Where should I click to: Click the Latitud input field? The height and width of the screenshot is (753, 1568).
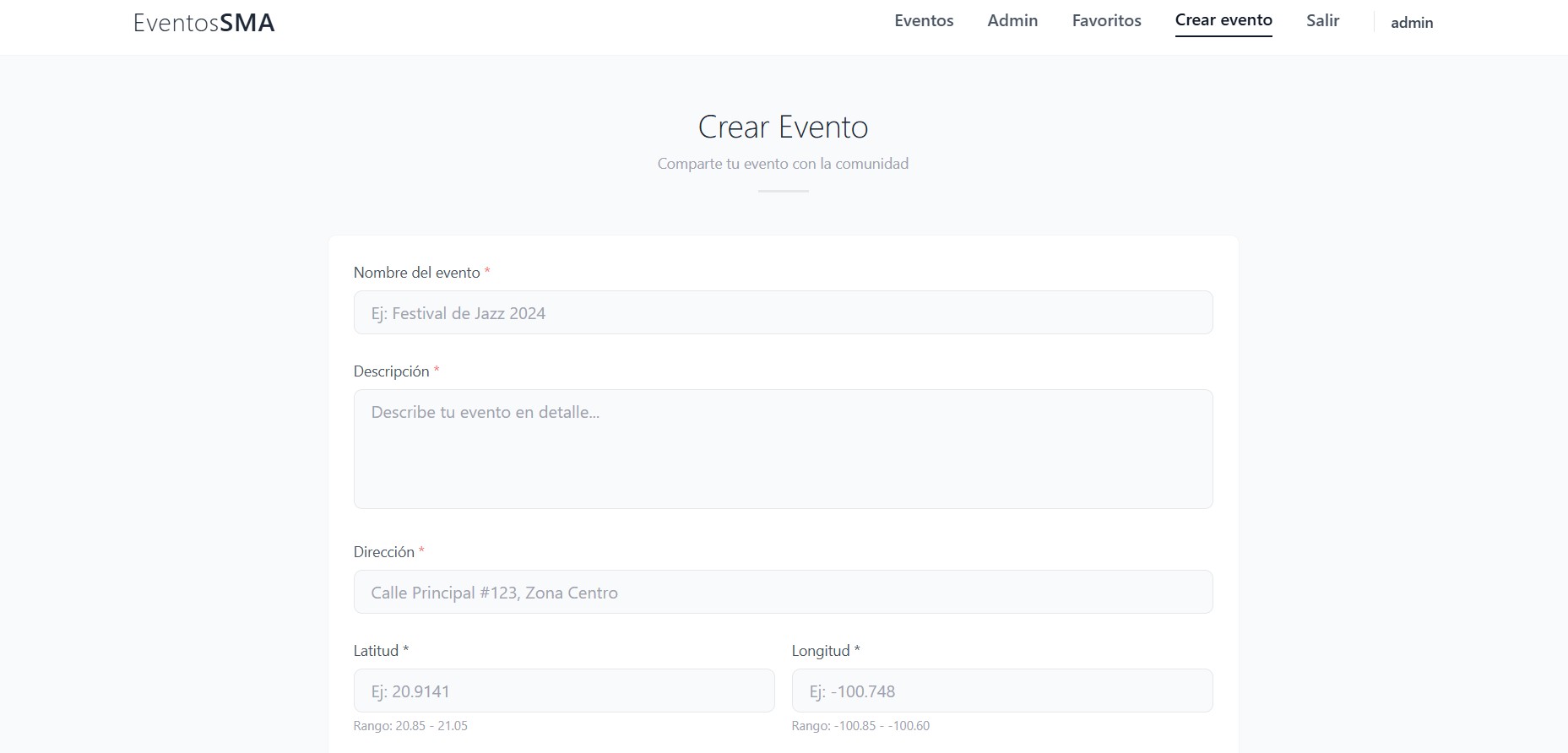click(x=564, y=691)
